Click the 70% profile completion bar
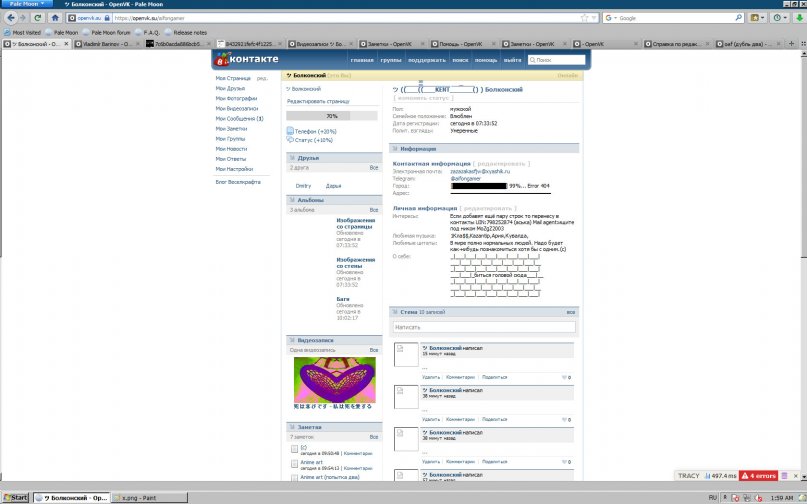 [332, 116]
